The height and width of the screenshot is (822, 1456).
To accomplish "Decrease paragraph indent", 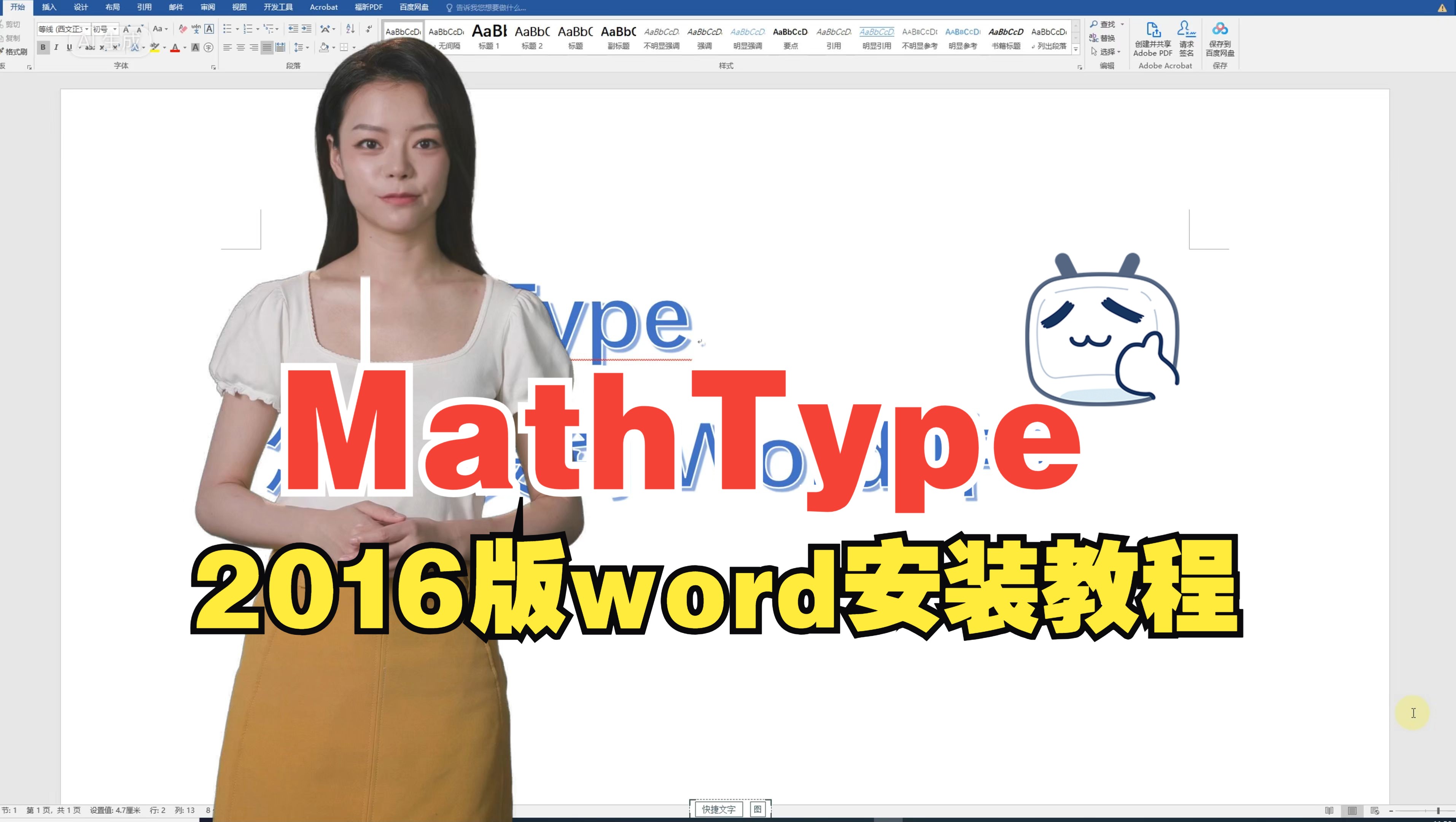I will [x=293, y=29].
